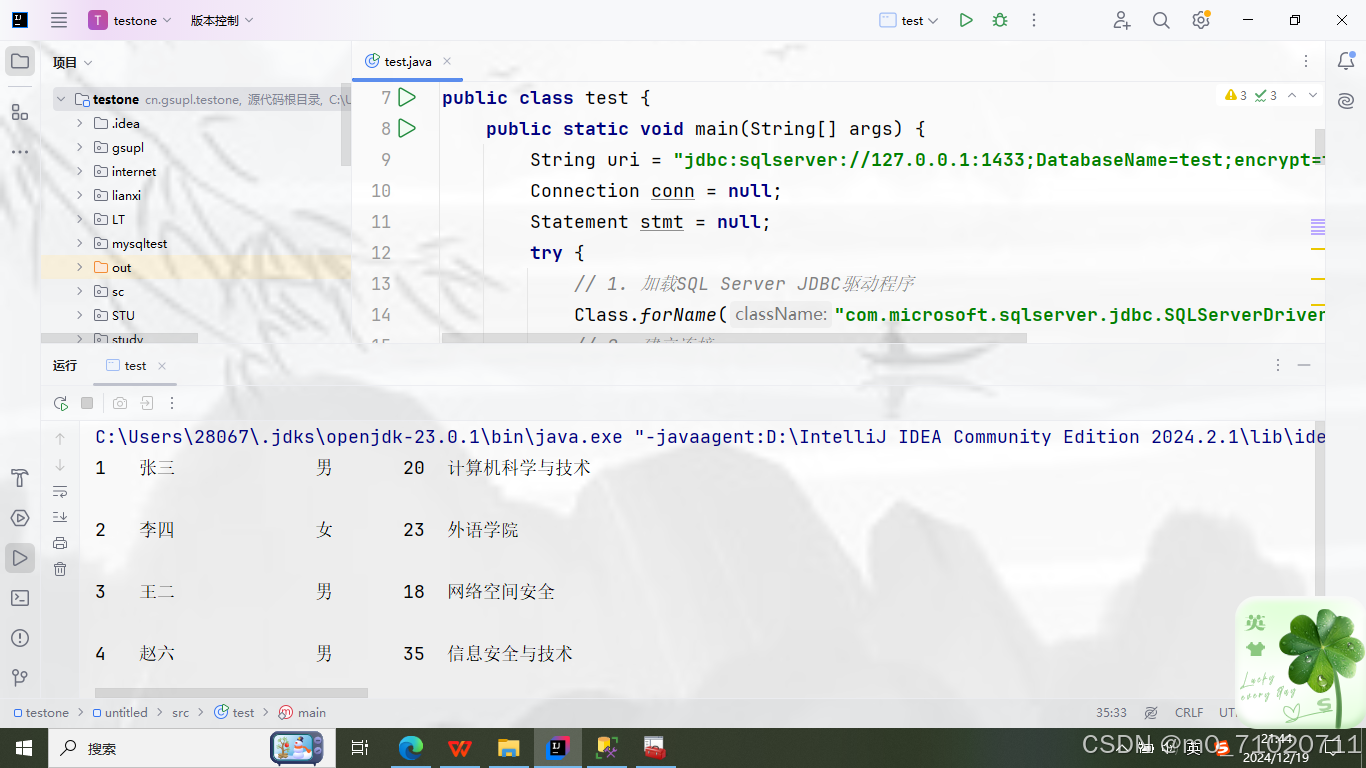Close the test.java editor tab
The width and height of the screenshot is (1366, 768).
[x=447, y=61]
